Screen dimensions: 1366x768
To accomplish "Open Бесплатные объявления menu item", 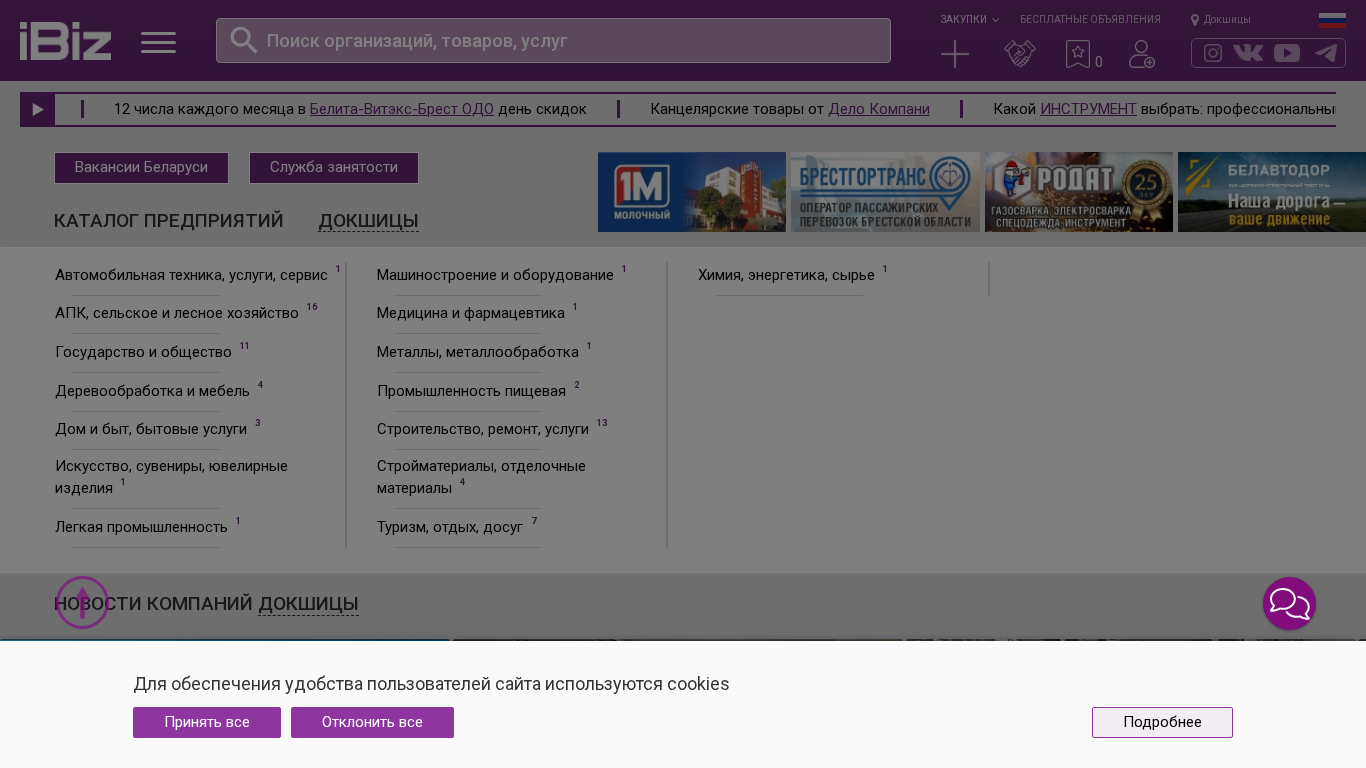I will point(1090,20).
